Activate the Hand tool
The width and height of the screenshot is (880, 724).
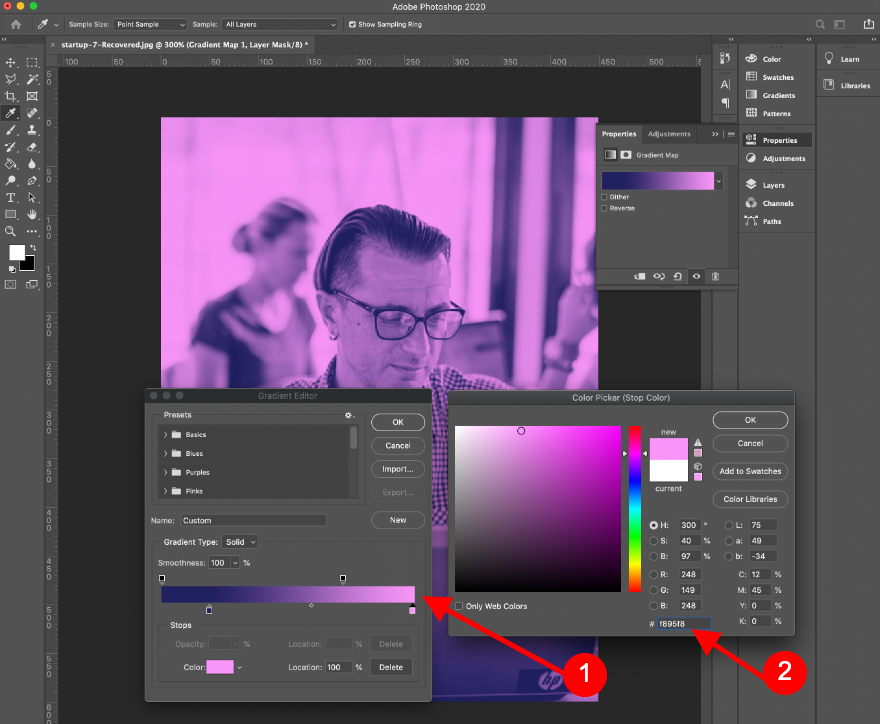[32, 214]
